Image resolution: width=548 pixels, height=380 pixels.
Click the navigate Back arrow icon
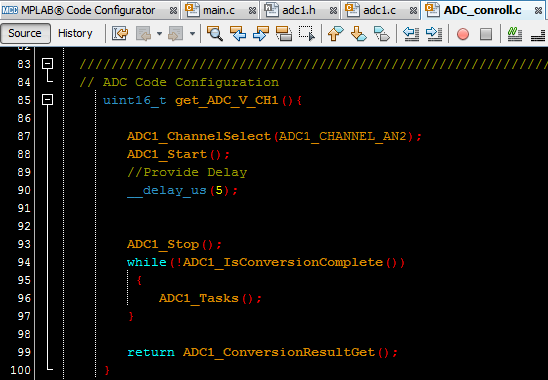144,34
